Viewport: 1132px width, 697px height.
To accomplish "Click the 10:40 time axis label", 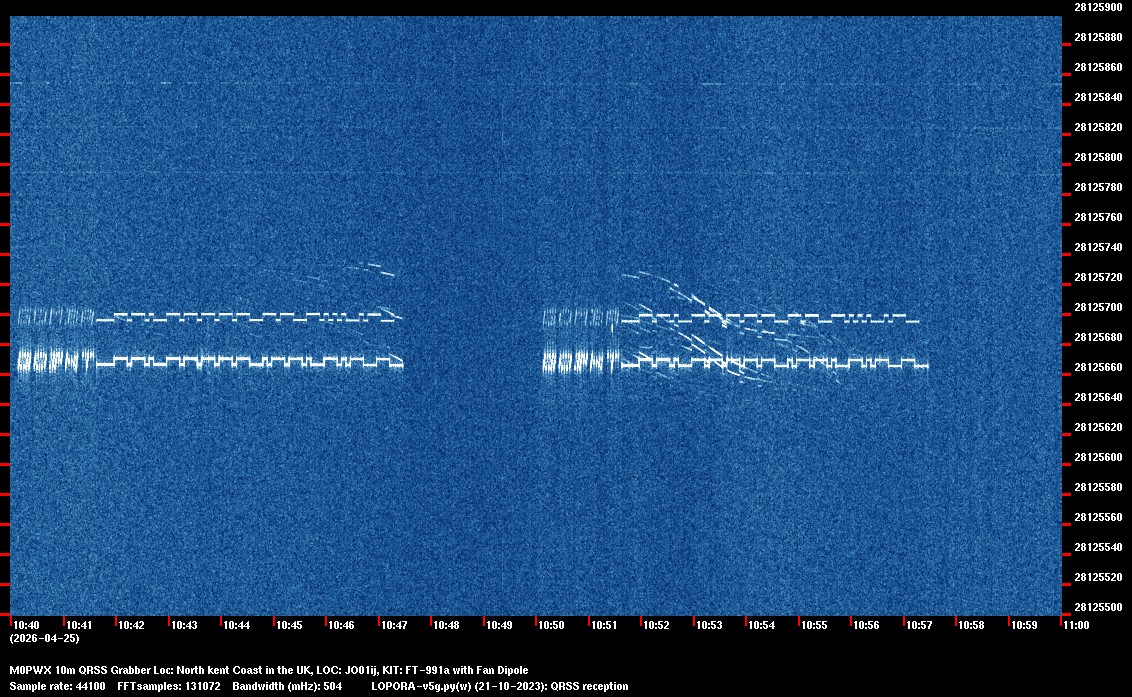I will (27, 625).
